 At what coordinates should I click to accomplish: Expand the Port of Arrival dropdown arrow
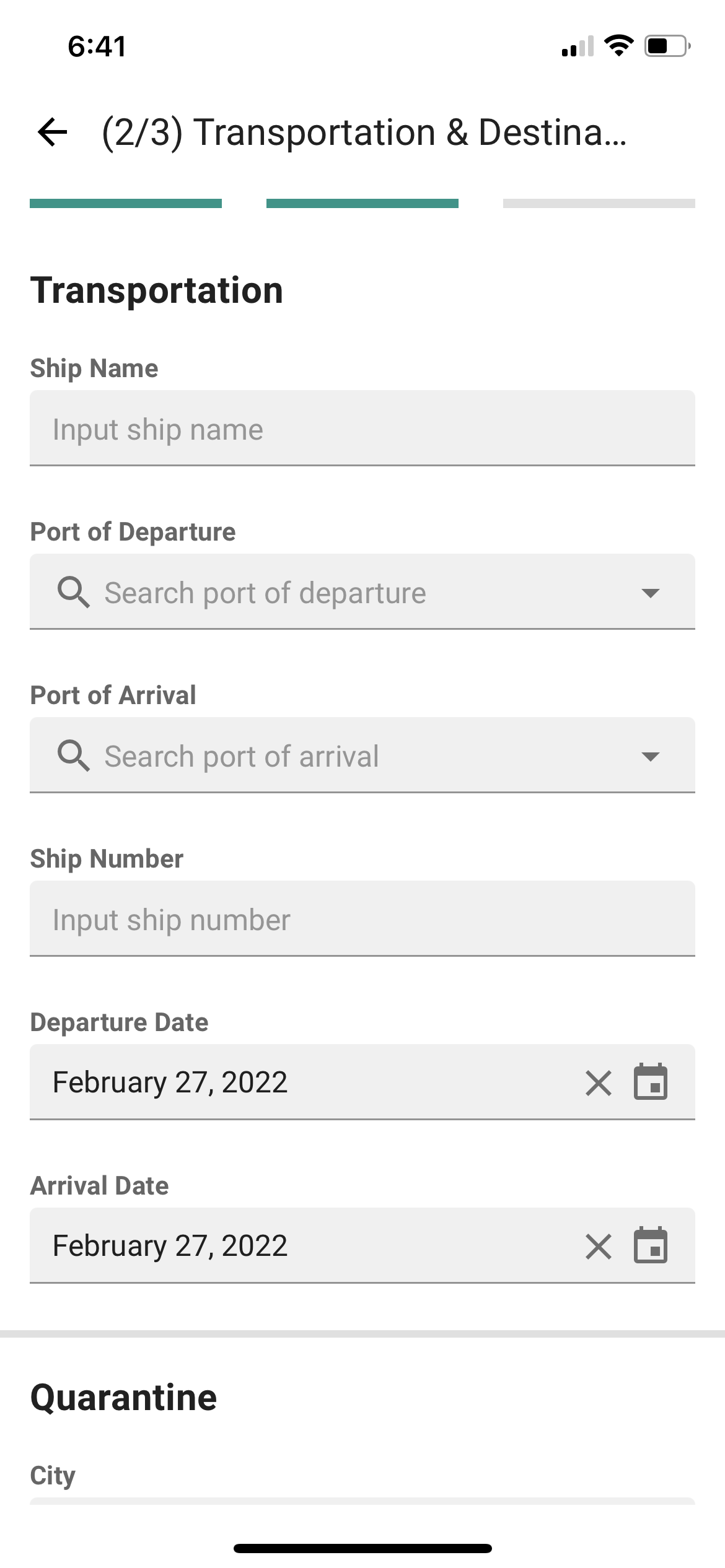[x=650, y=756]
